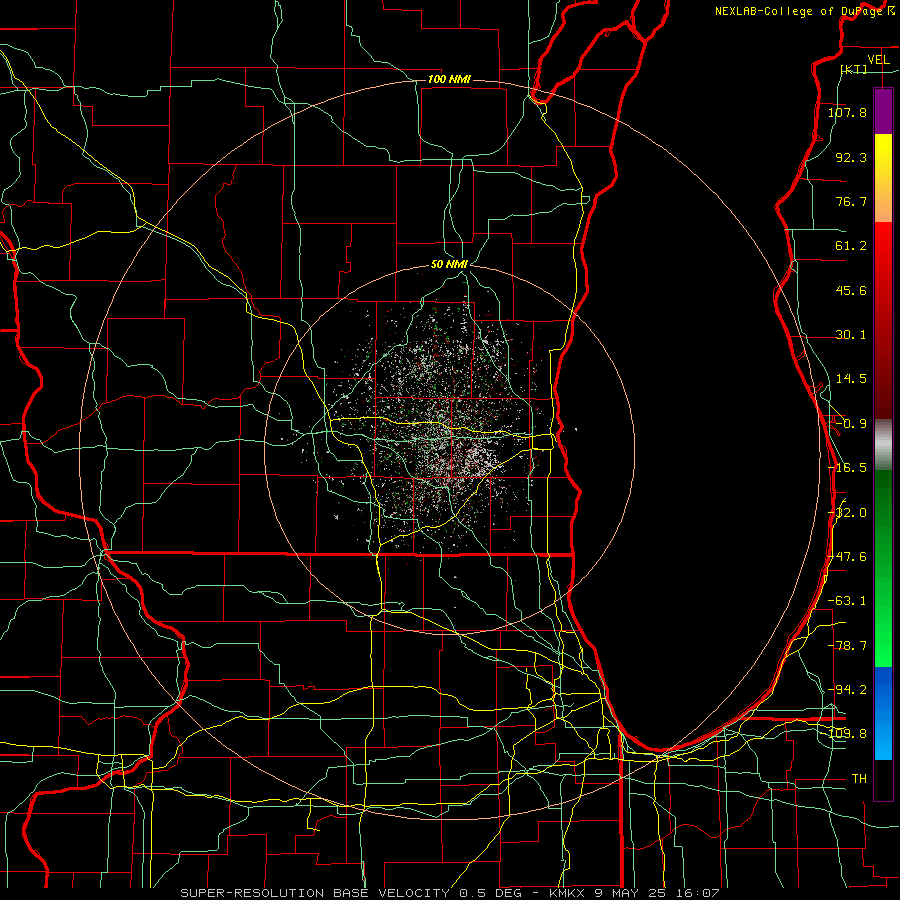Pick the green segment of the color bar
This screenshot has width=900, height=900.
(883, 568)
